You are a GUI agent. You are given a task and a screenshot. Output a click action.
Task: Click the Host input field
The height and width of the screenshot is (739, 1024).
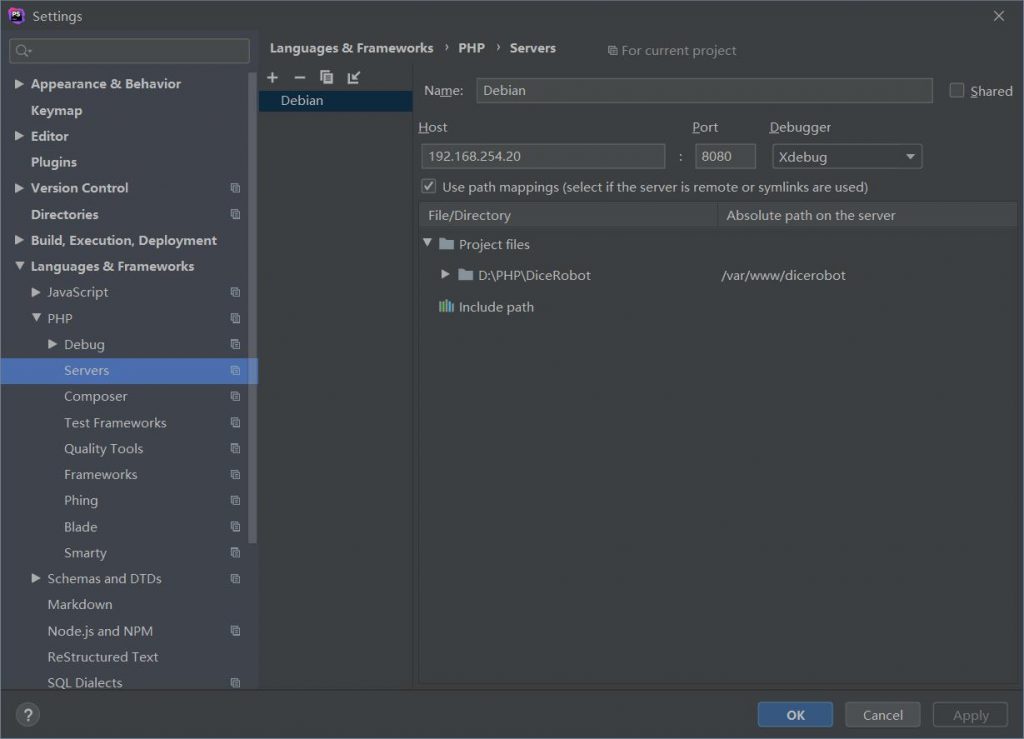pos(543,157)
